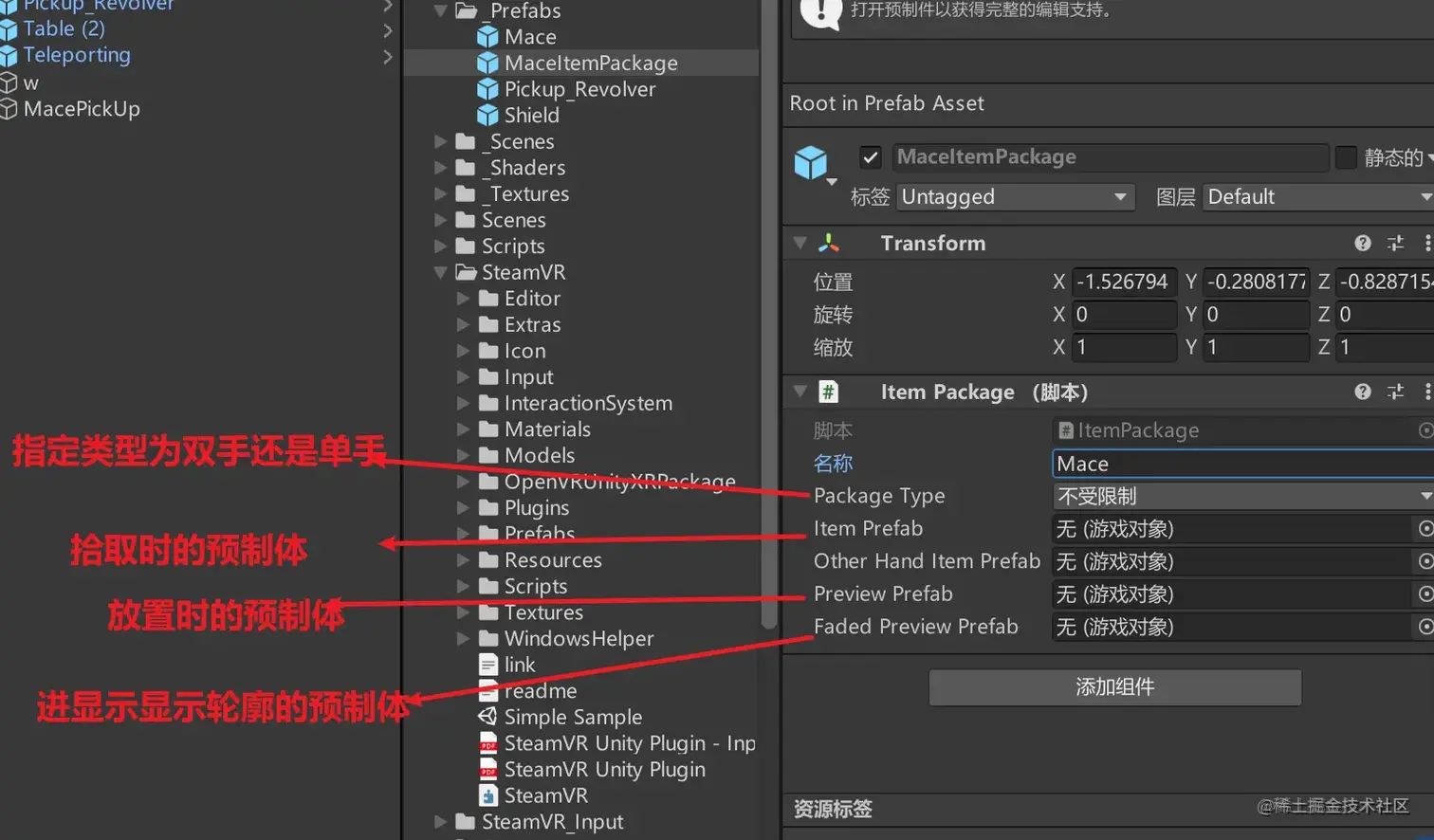
Task: Select the Materials folder
Action: click(547, 429)
